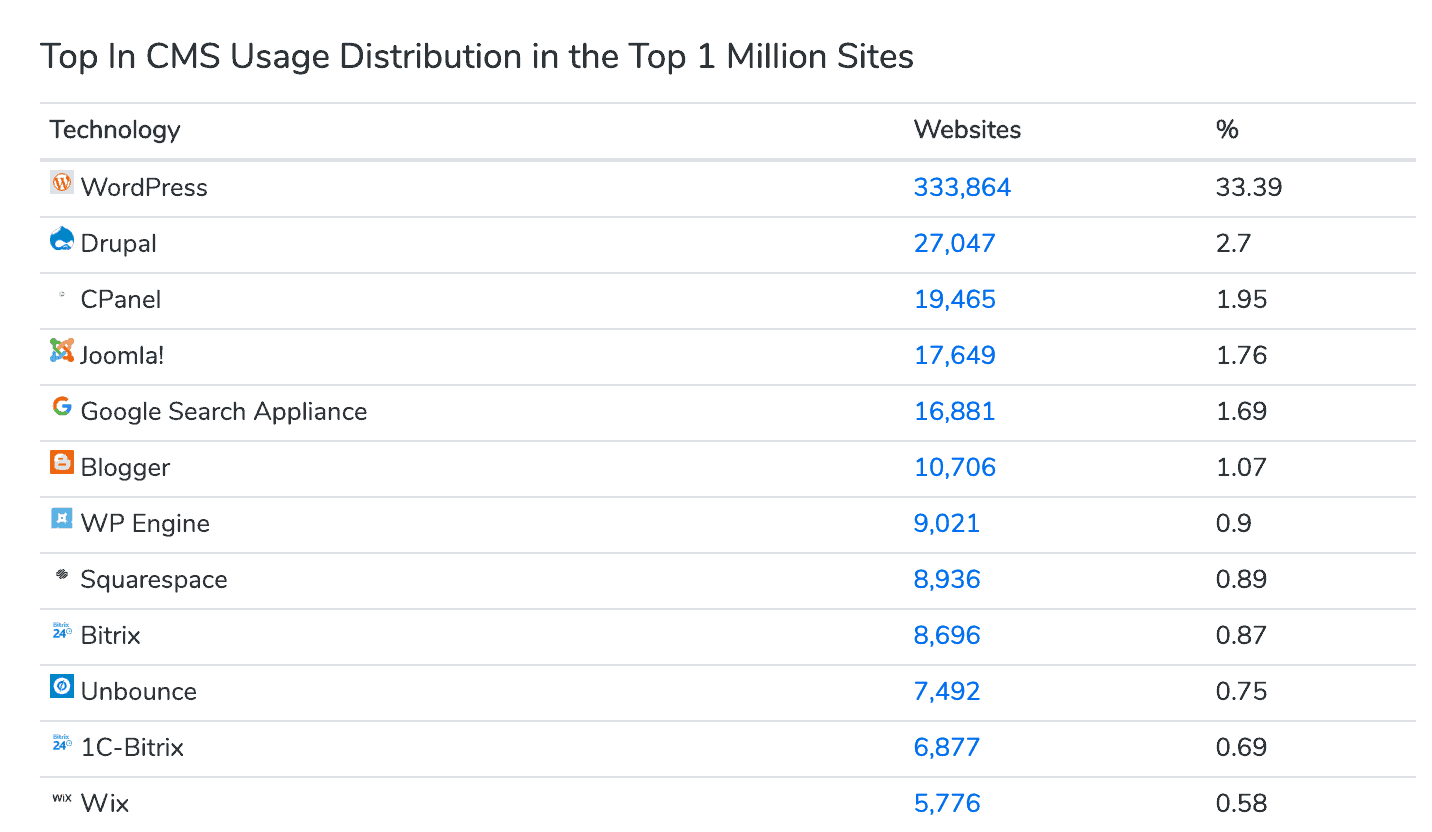Open the 9,021 WP Engine websites link
The image size is (1432, 832).
946,523
